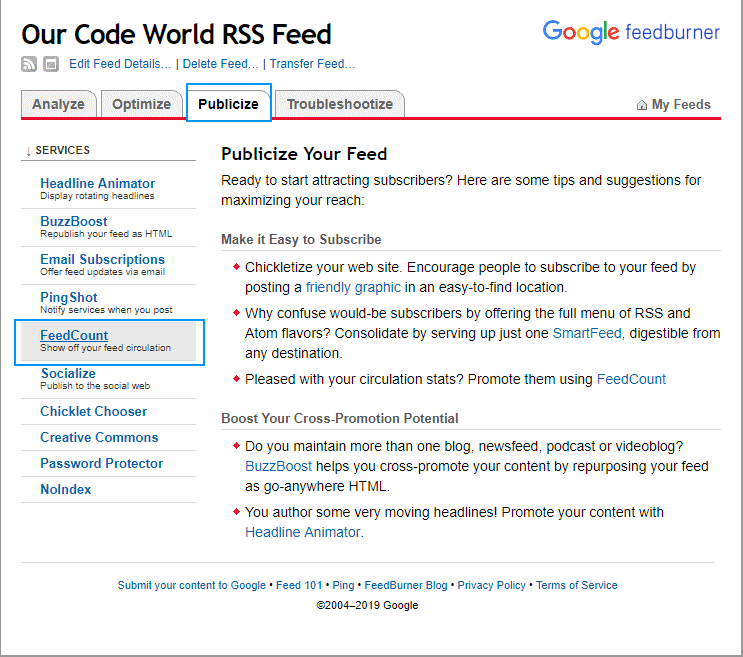Click the feed page icon beside RSS icon
Image resolution: width=743 pixels, height=657 pixels.
coord(51,63)
